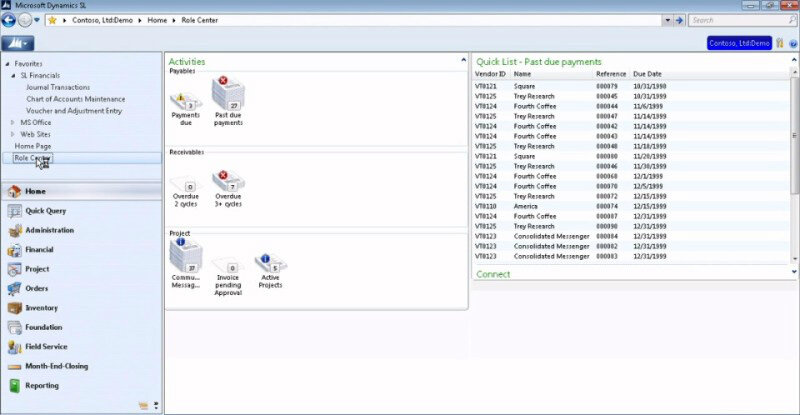Screen dimensions: 800x415
Task: Select Financial in the navigation pane
Action: pos(39,249)
